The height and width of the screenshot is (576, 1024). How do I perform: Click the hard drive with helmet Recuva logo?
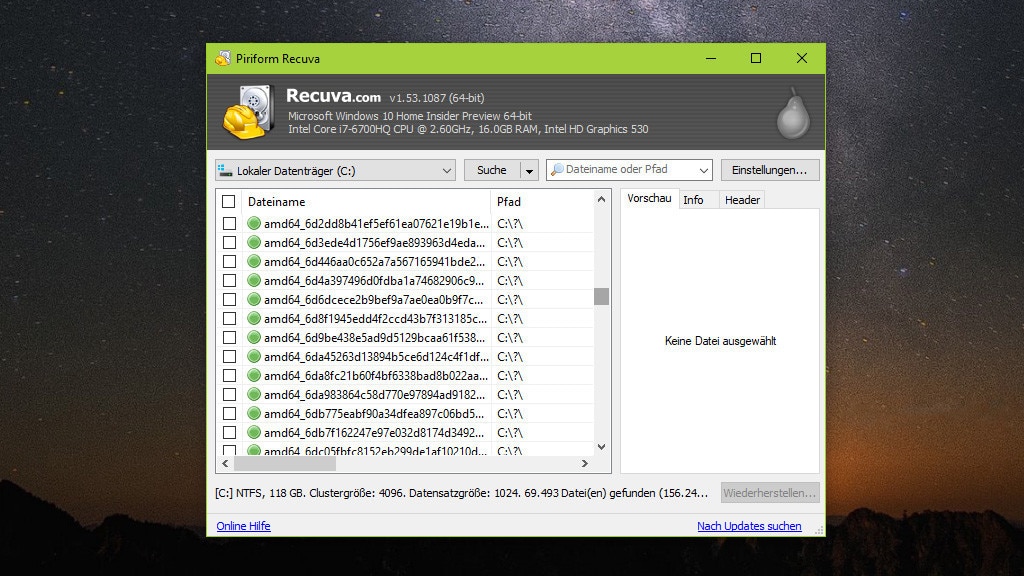[x=248, y=112]
